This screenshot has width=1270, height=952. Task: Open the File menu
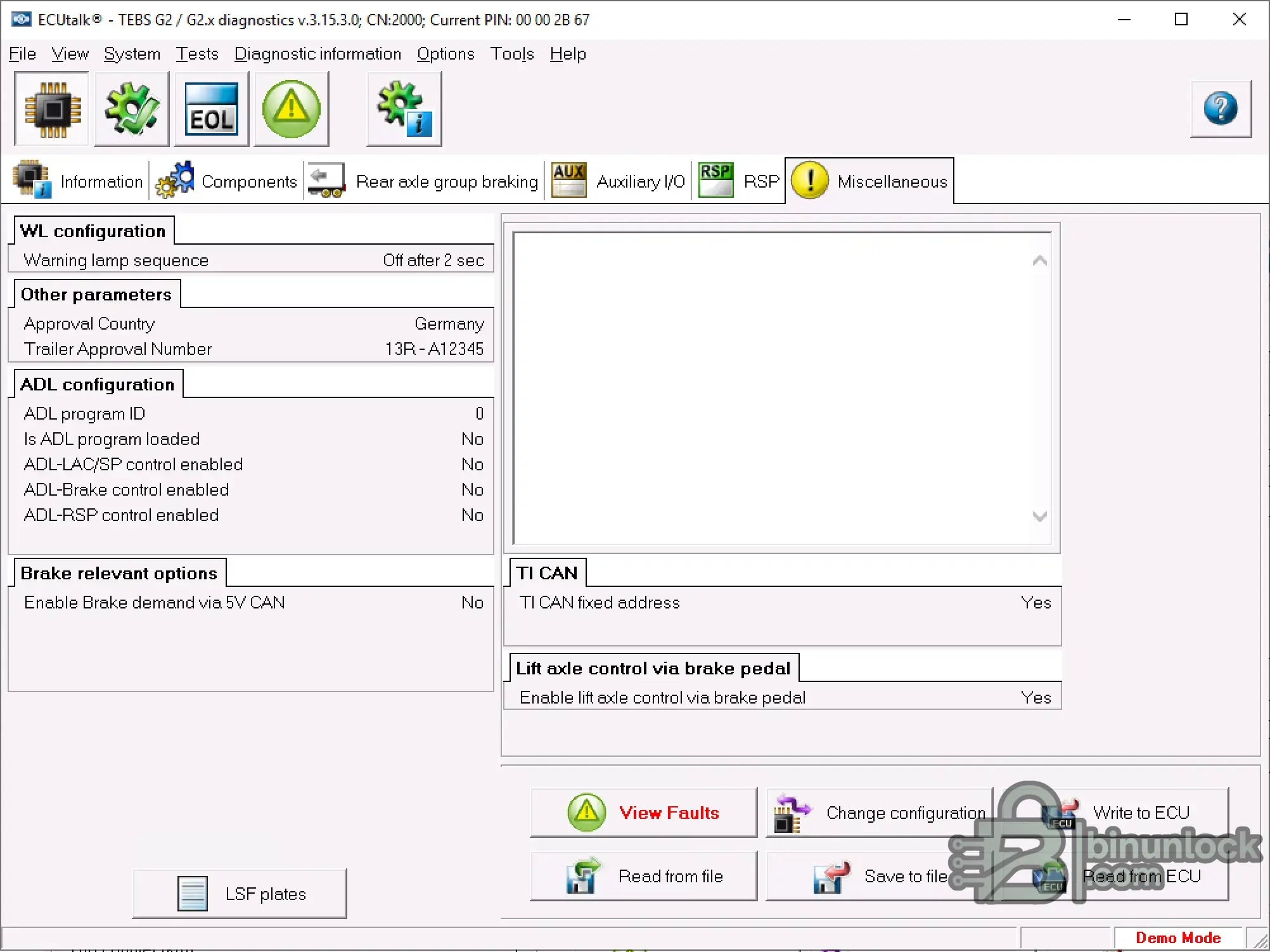pos(22,54)
